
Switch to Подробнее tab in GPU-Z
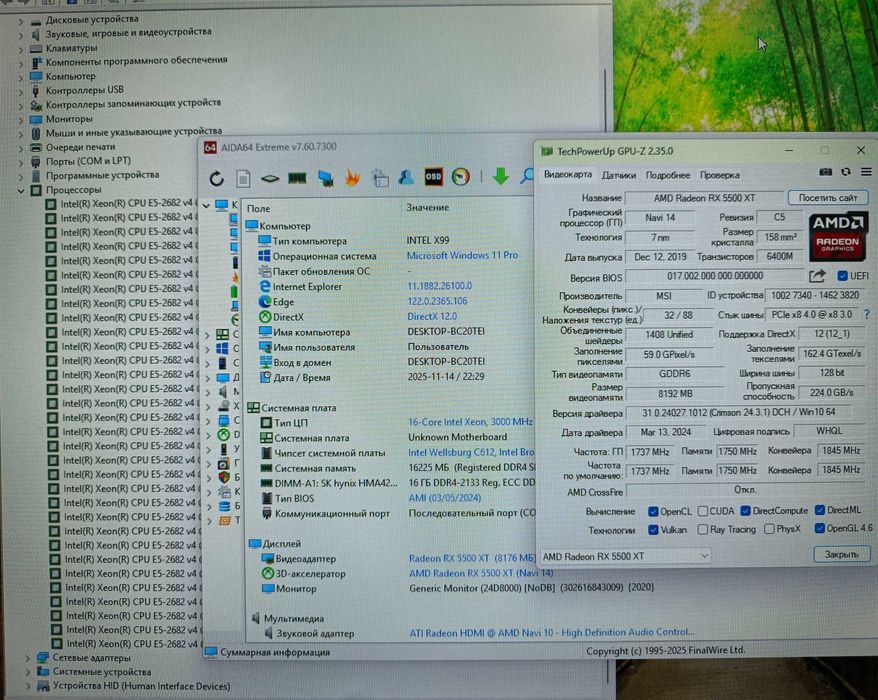668,175
